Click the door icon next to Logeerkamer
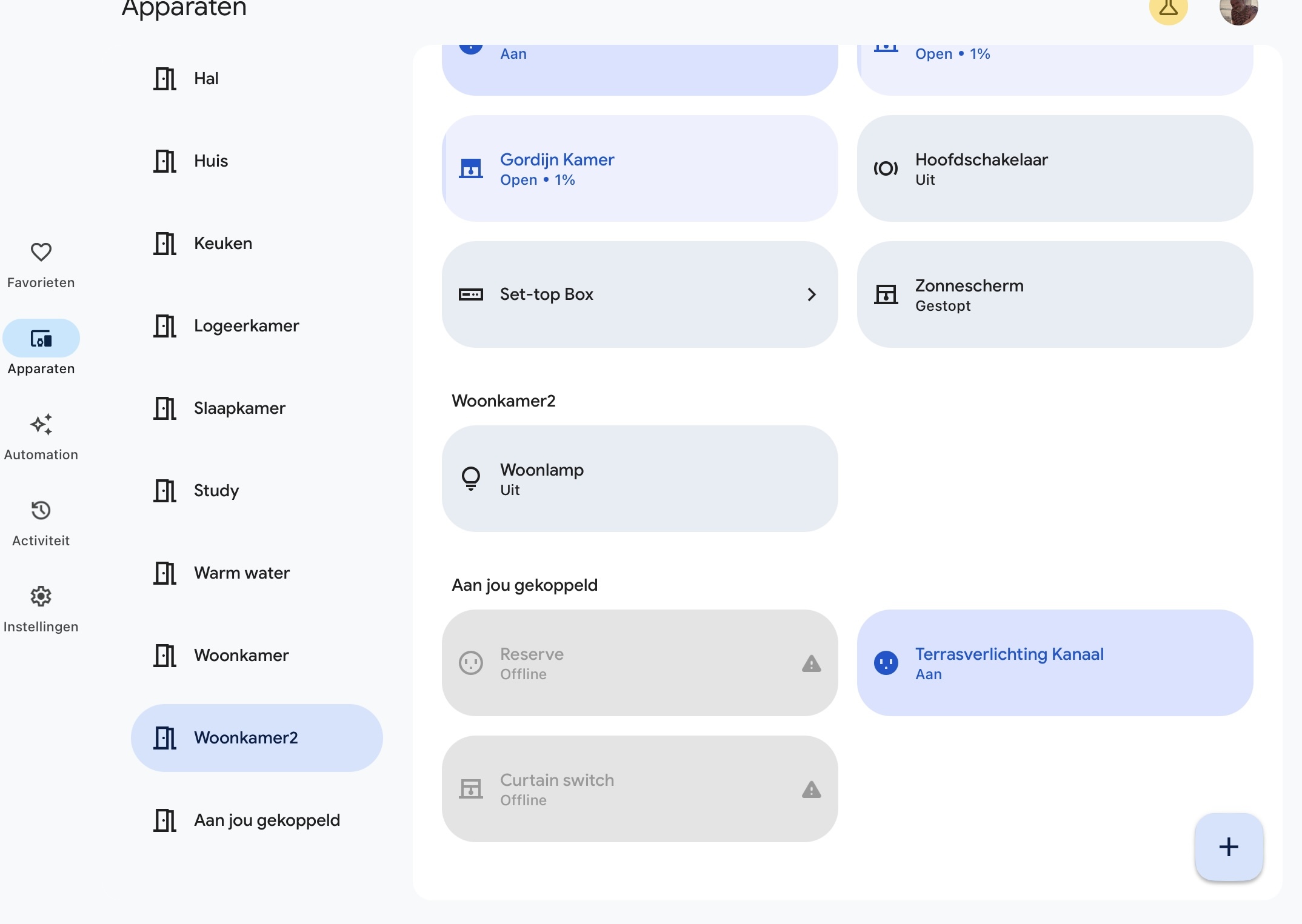The image size is (1302, 924). (x=165, y=326)
